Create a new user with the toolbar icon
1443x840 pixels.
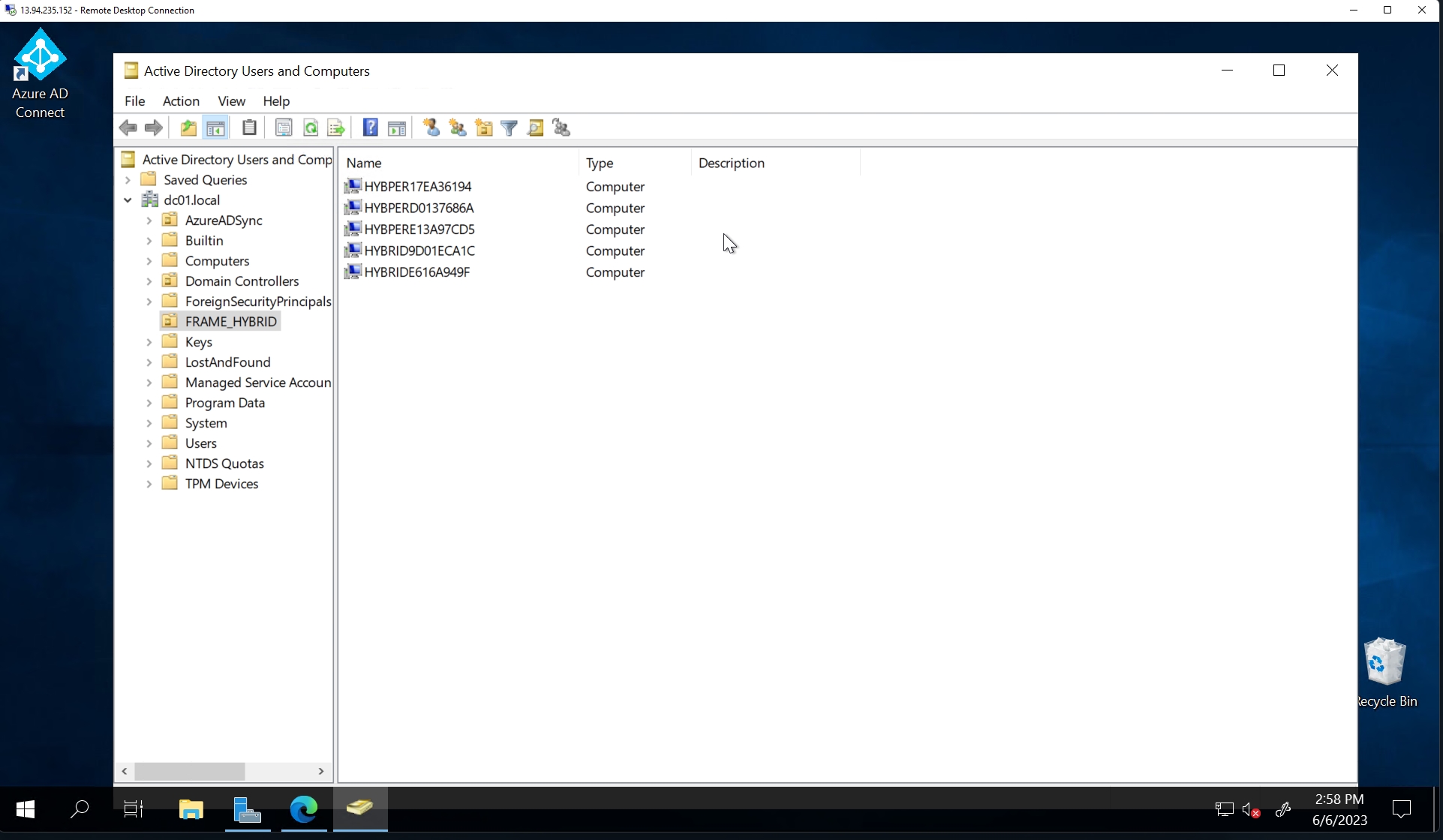tap(431, 128)
